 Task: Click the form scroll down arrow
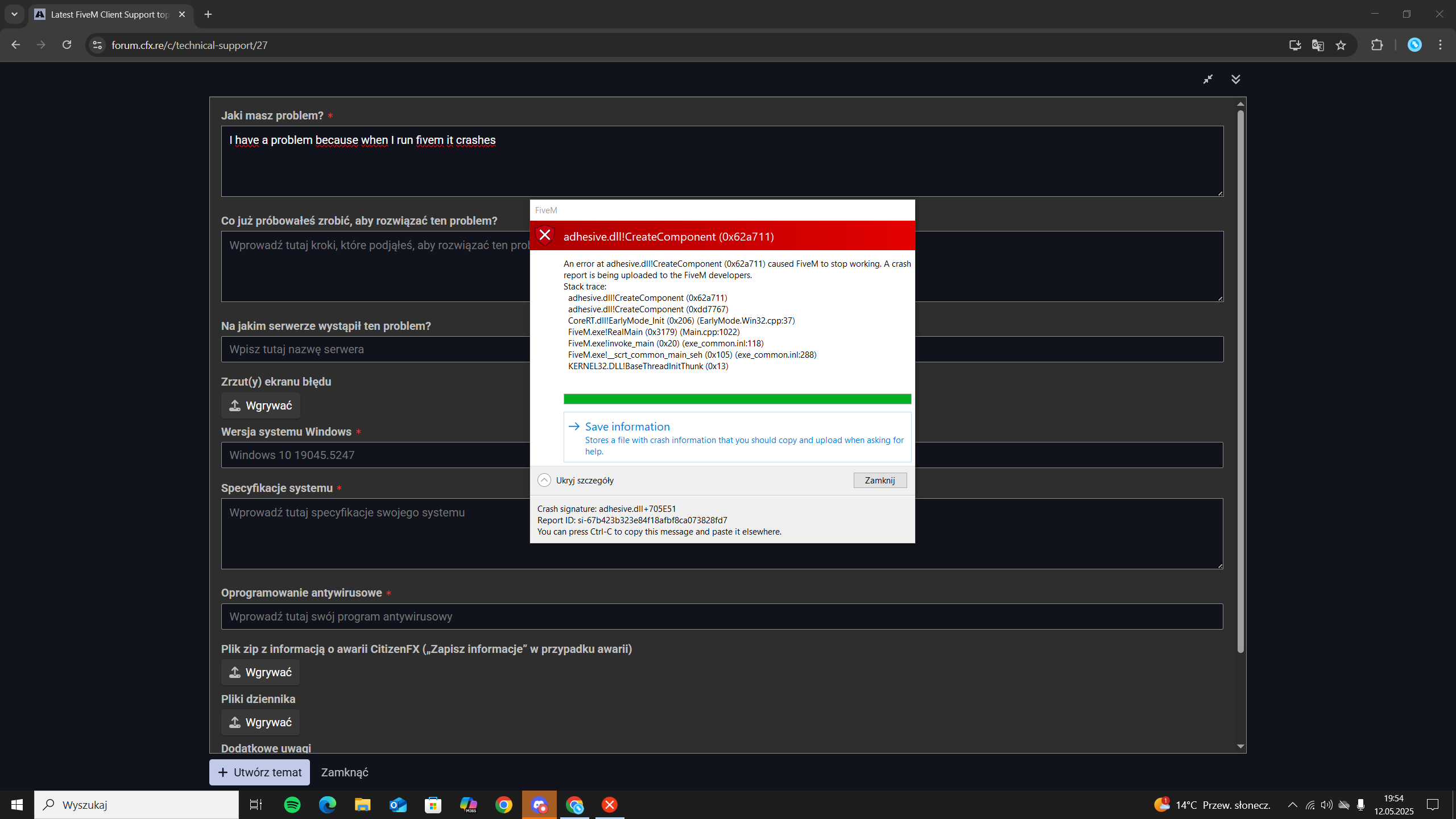click(1240, 746)
